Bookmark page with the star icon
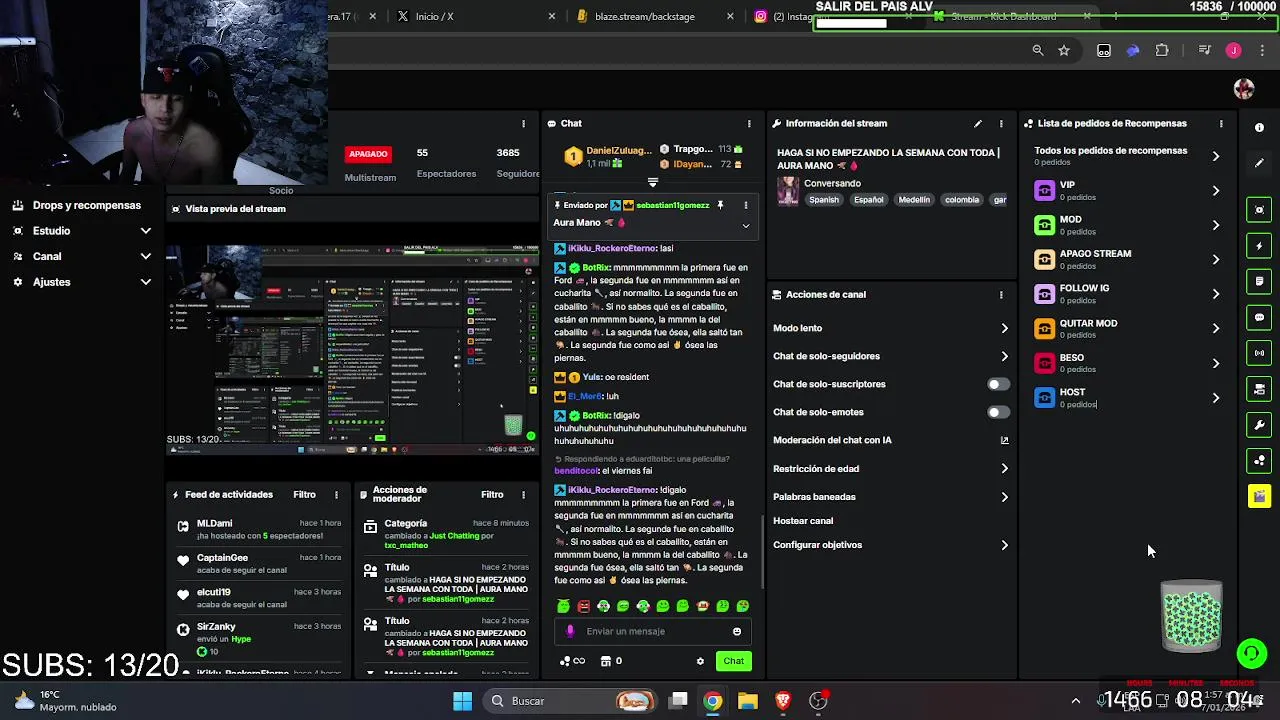 click(1064, 51)
